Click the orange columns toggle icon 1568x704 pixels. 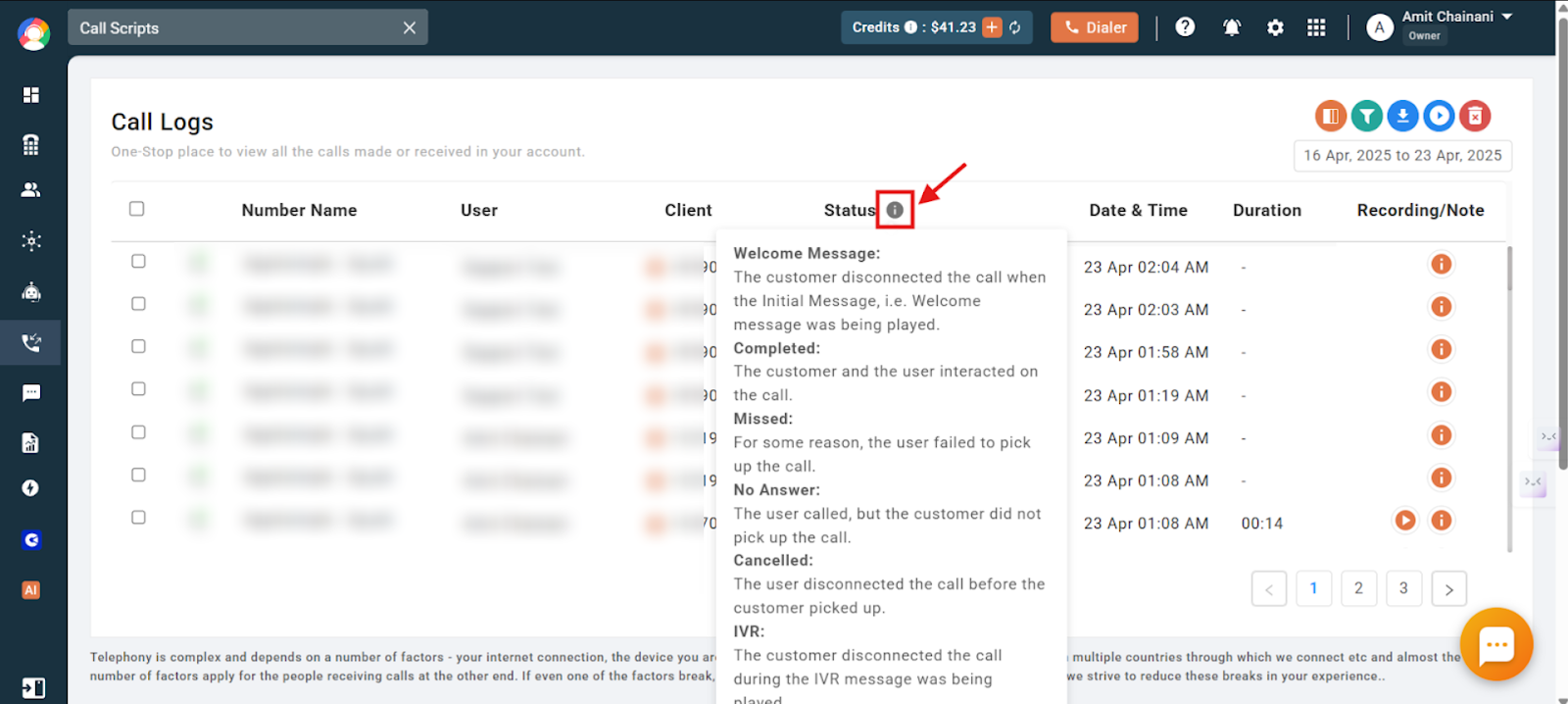(1331, 116)
